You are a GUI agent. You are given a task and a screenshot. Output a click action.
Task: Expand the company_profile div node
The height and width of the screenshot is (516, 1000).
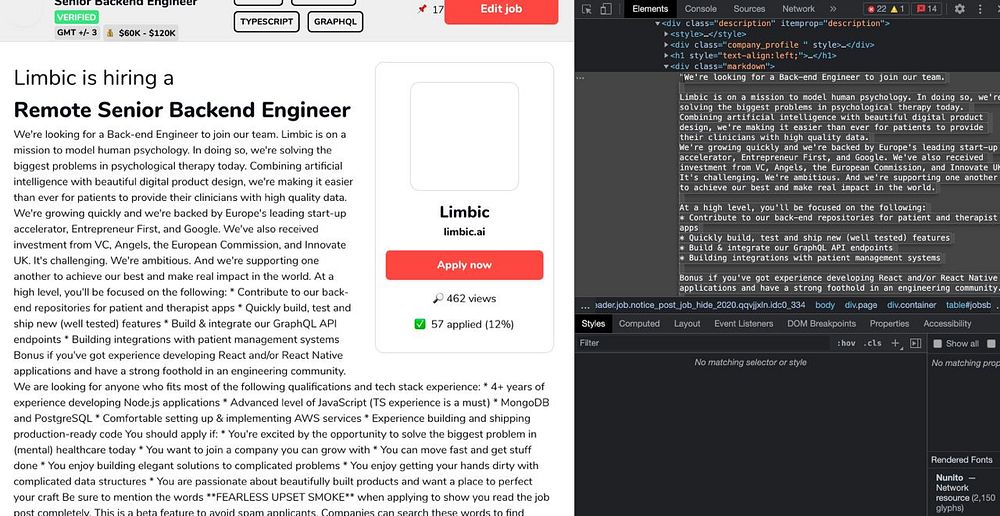pos(666,45)
